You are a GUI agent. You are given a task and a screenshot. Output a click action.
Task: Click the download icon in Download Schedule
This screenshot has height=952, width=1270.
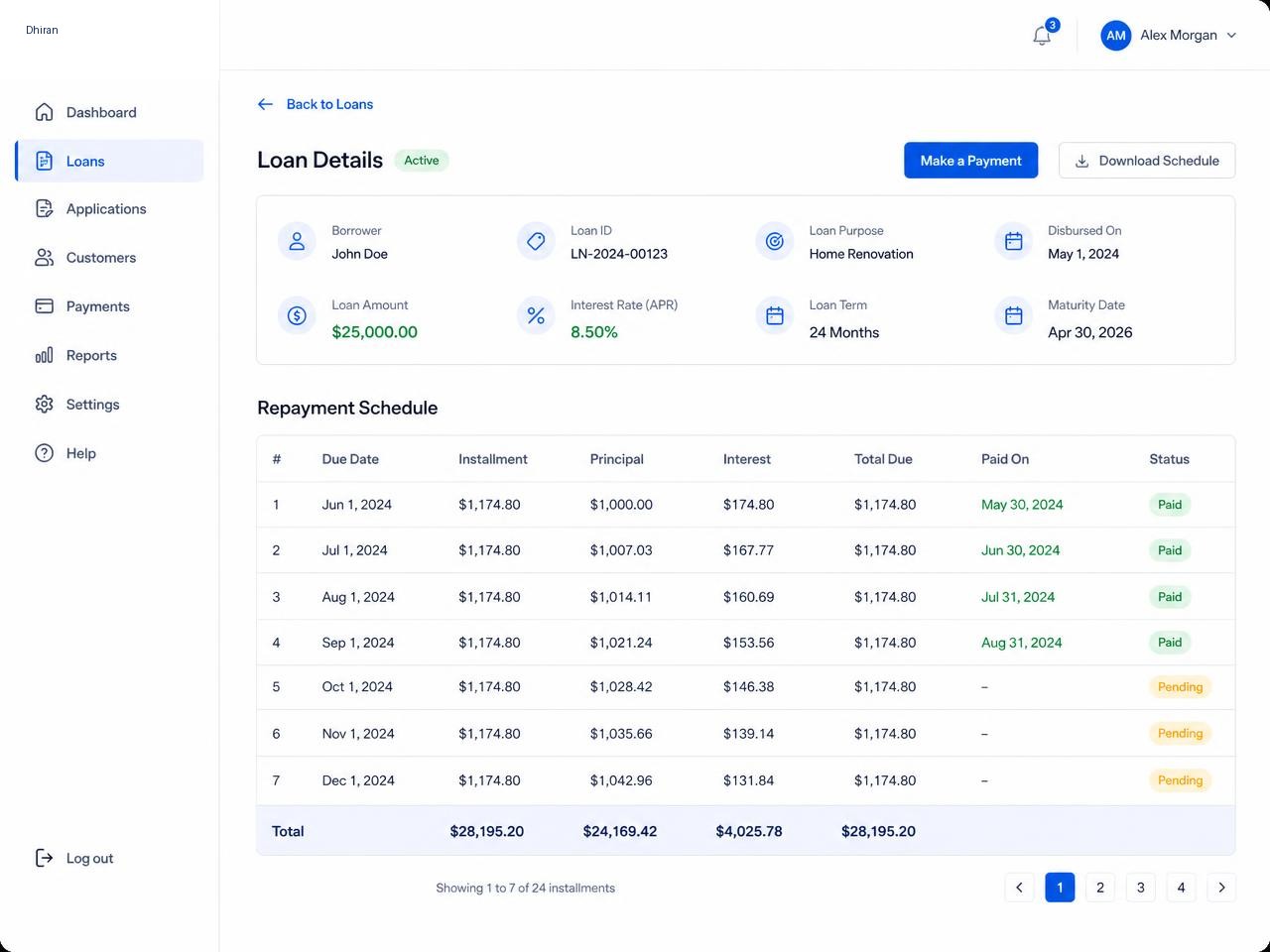tap(1082, 161)
